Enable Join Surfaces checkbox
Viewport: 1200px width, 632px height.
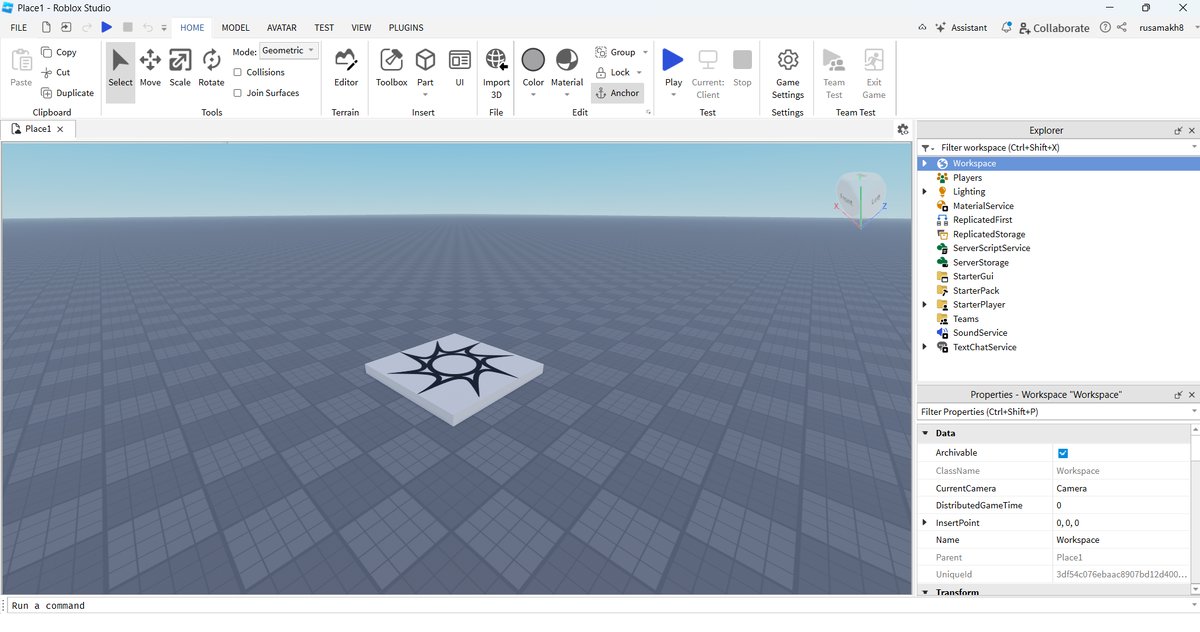237,93
